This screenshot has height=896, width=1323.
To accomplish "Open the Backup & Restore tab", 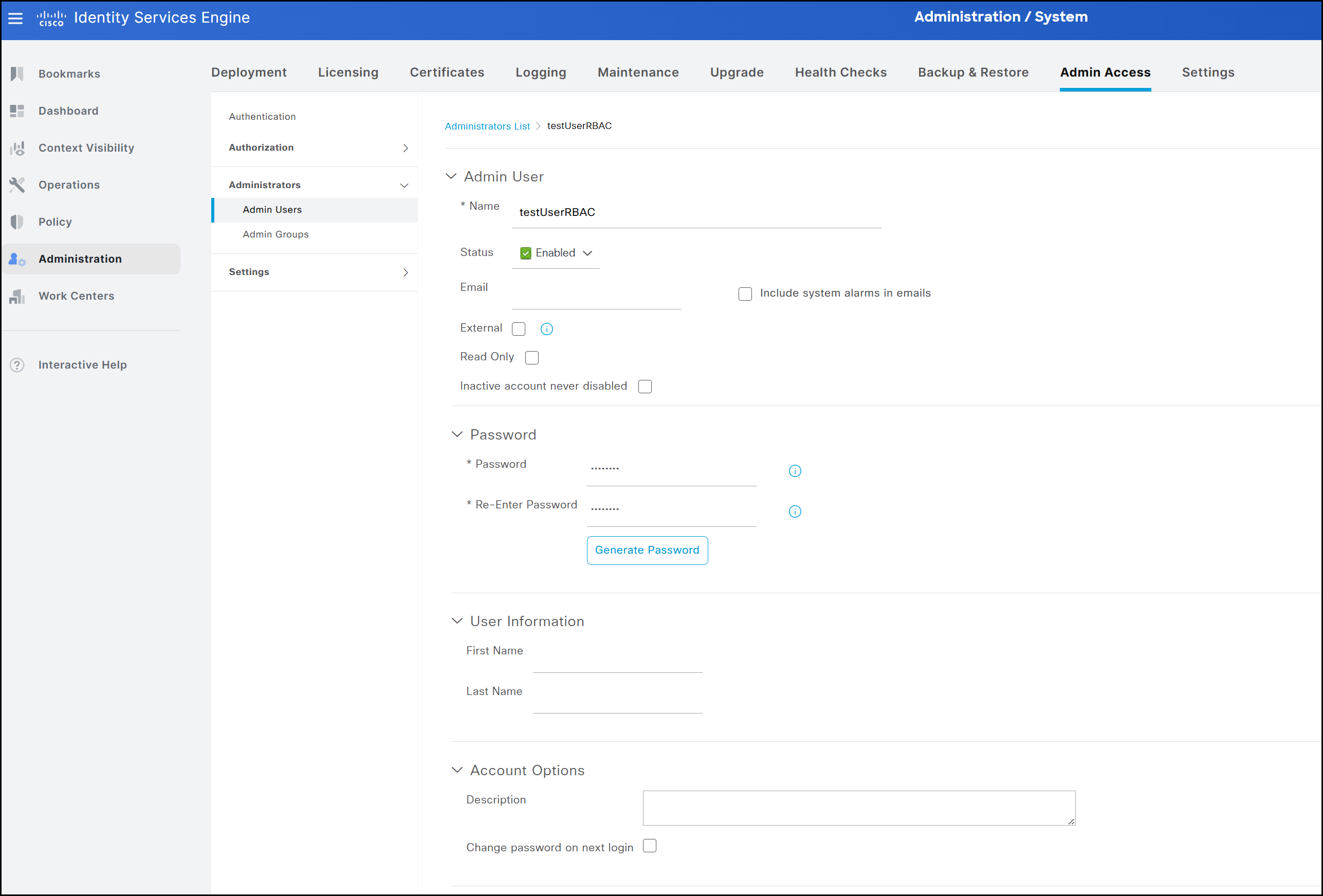I will pyautogui.click(x=973, y=72).
